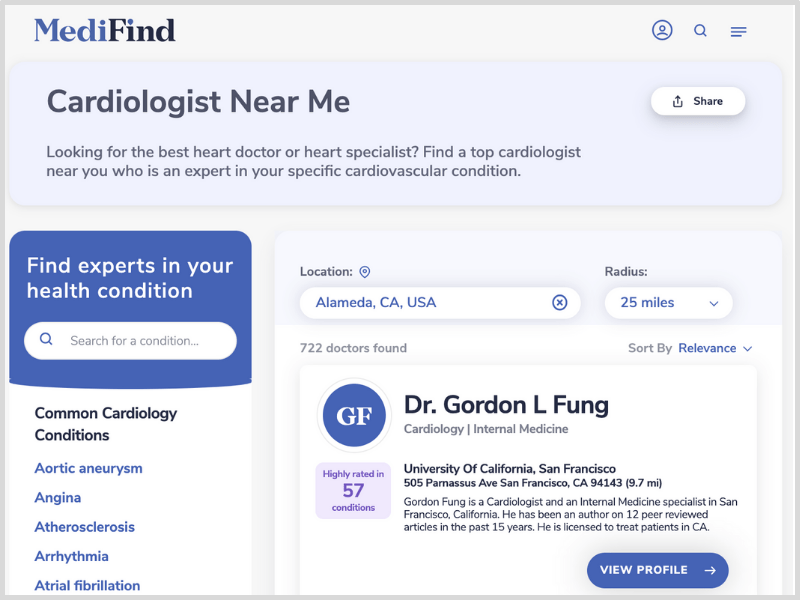Click the GF avatar for Dr. Gordon Fung

(x=353, y=415)
